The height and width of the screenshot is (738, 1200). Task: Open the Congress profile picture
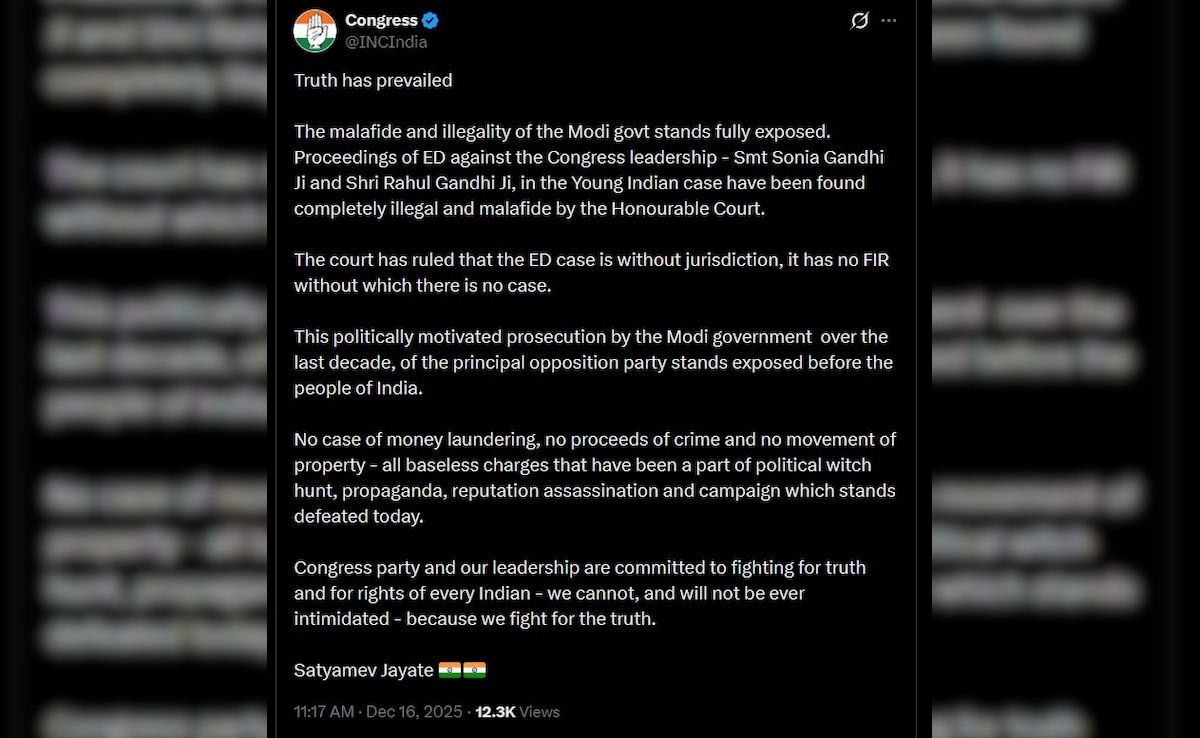(314, 28)
